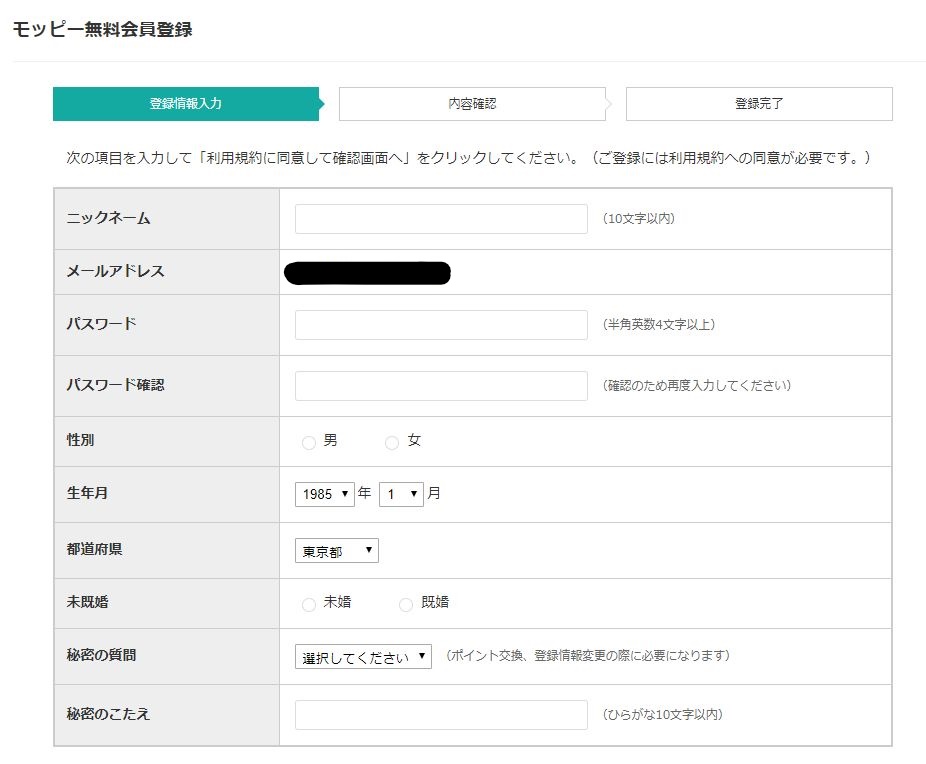926x764 pixels.
Task: Click the 秘密のこたえ row label
Action: [x=108, y=714]
